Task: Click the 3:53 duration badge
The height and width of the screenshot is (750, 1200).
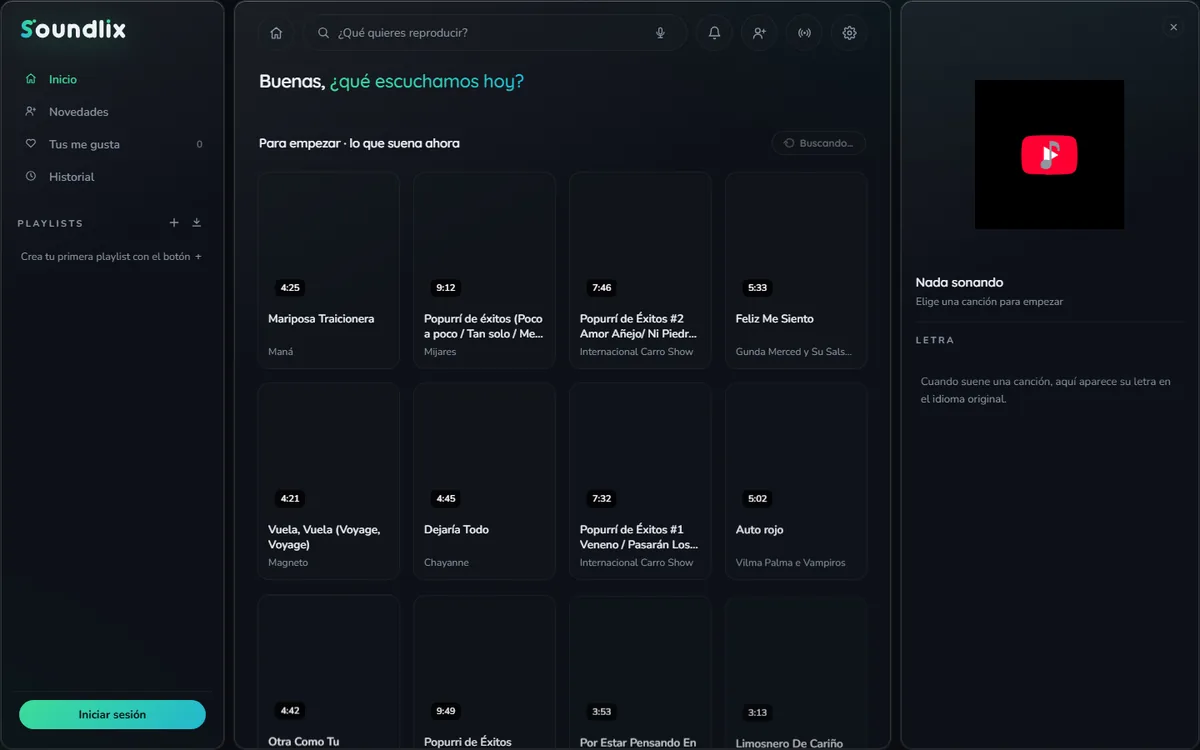Action: 602,712
